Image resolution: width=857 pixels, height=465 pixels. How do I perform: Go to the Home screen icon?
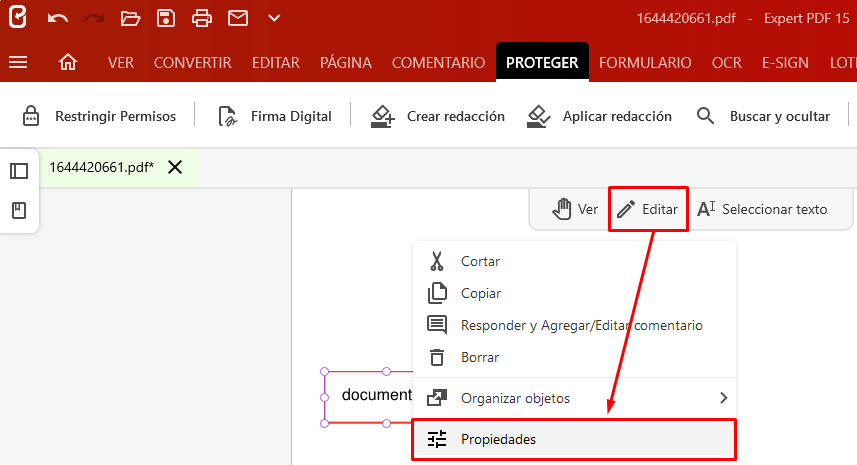[68, 62]
